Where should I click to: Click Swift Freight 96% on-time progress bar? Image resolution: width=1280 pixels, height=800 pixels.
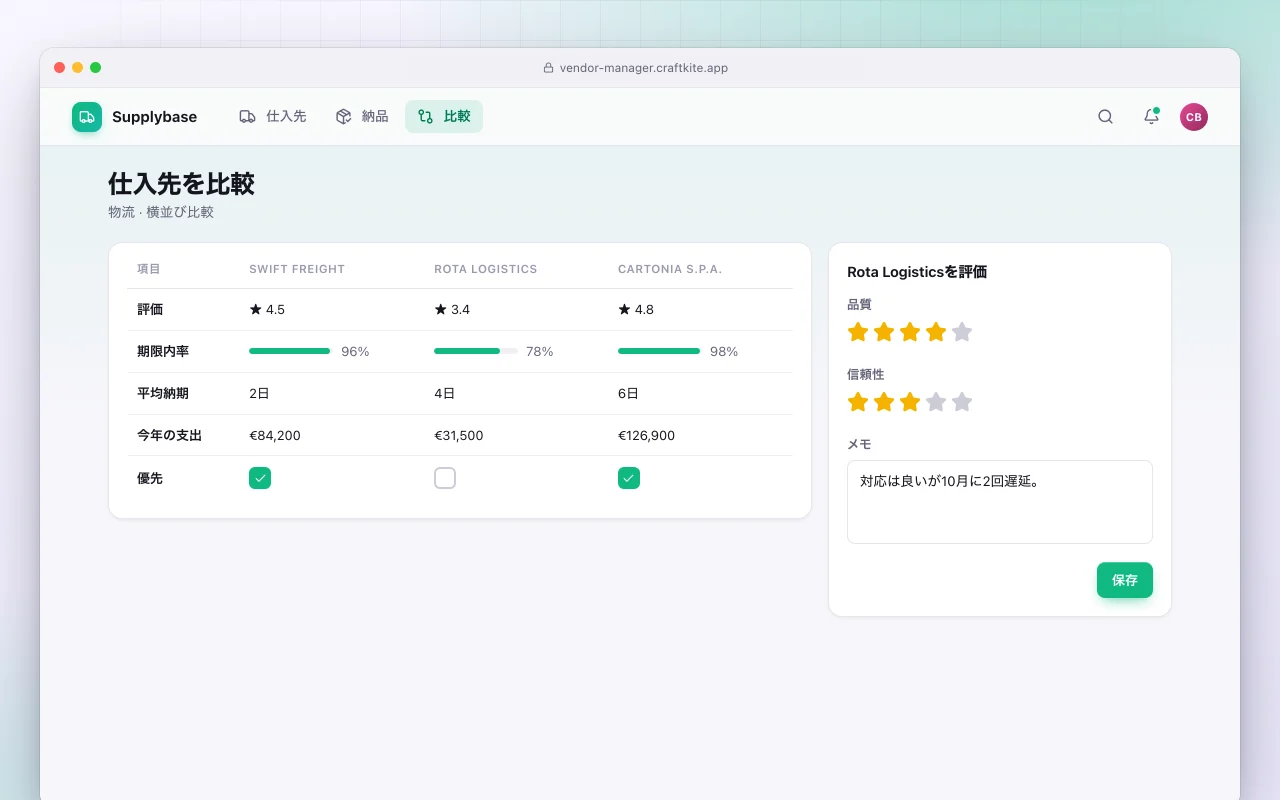291,351
